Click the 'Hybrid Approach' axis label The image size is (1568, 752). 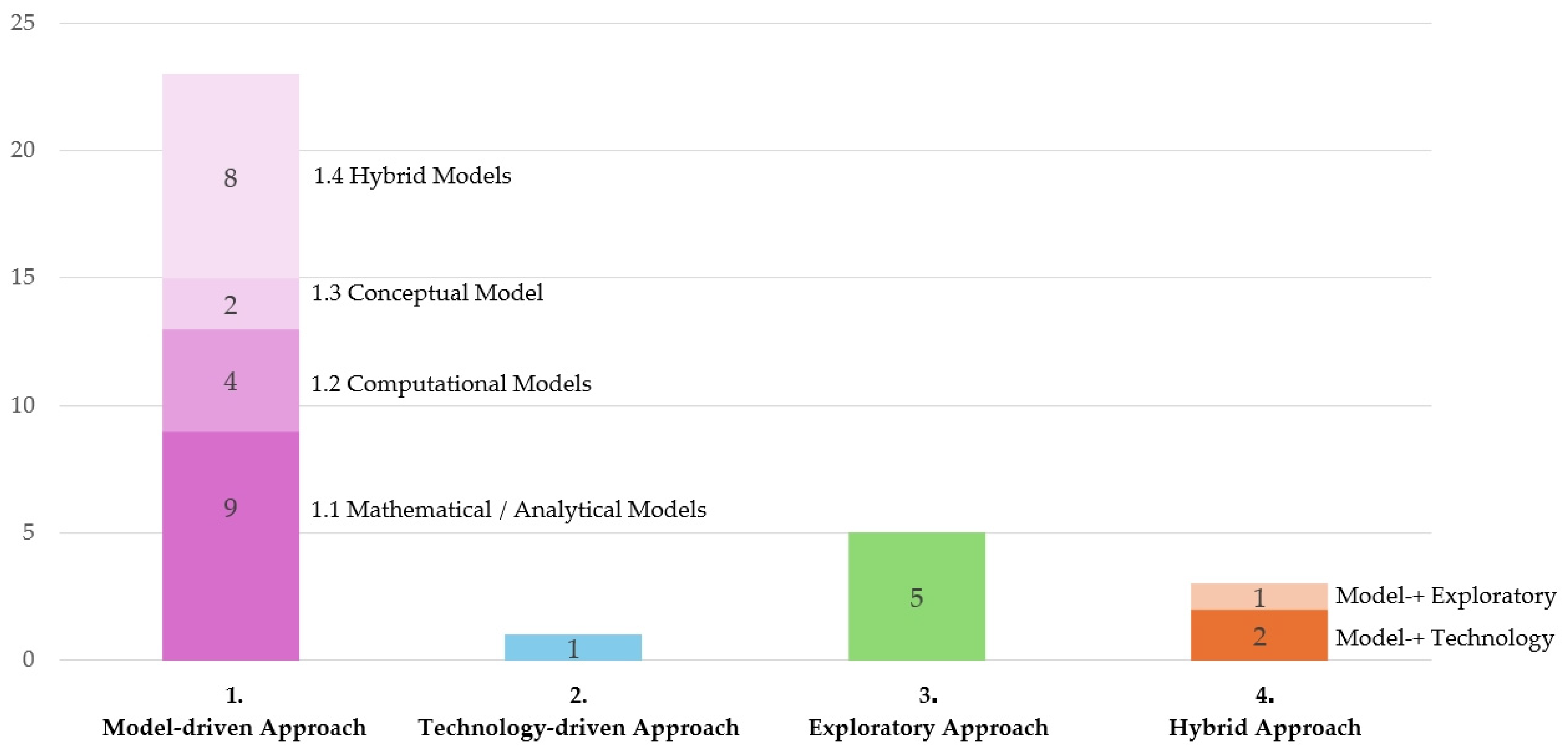(1264, 727)
